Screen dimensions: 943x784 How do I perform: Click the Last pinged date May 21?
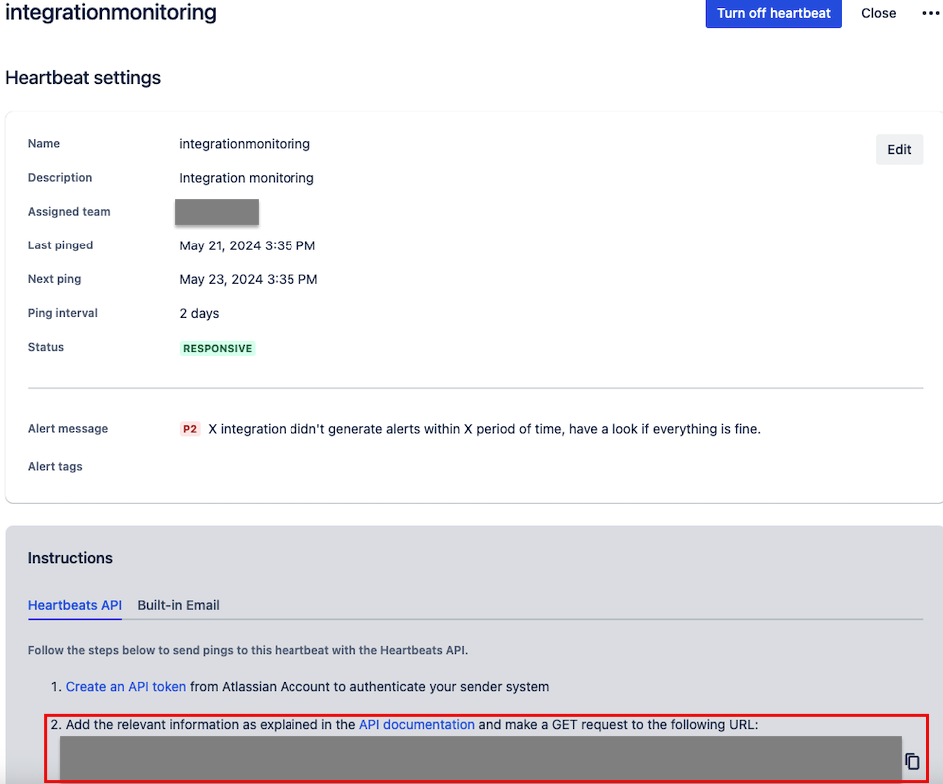248,246
